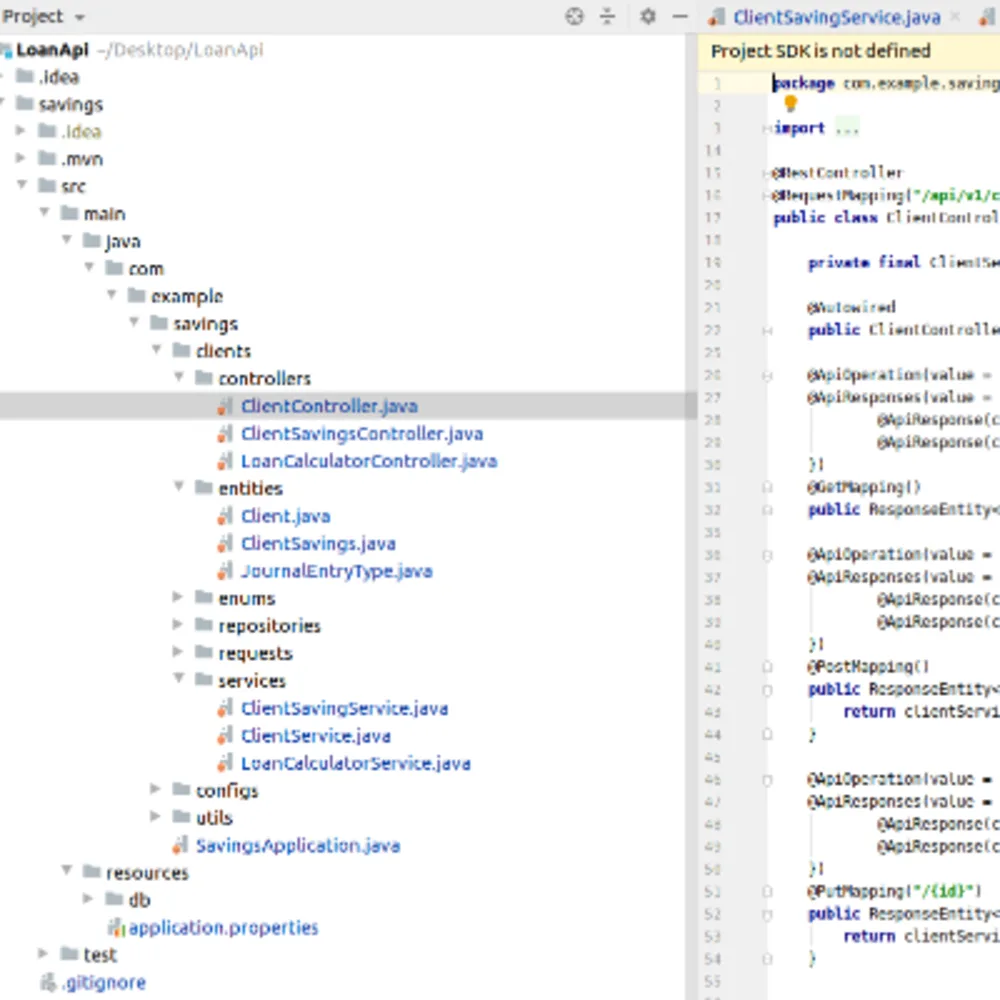Screen dimensions: 1000x1000
Task: Select the LoanApi project root
Action: click(52, 50)
